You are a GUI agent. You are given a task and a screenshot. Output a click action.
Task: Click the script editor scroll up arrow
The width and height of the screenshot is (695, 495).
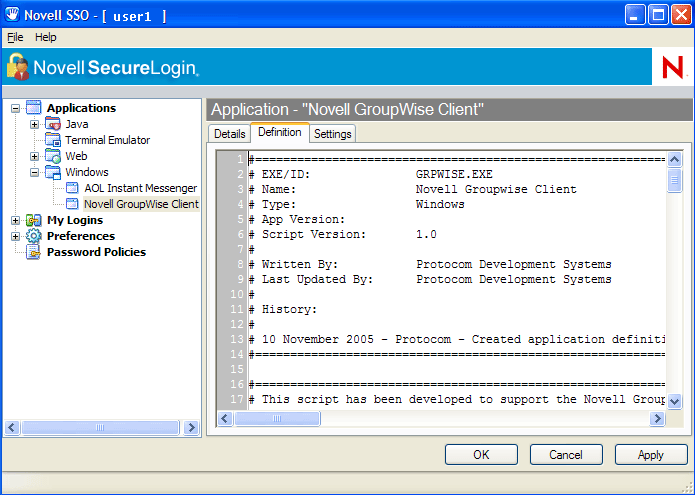coord(674,160)
